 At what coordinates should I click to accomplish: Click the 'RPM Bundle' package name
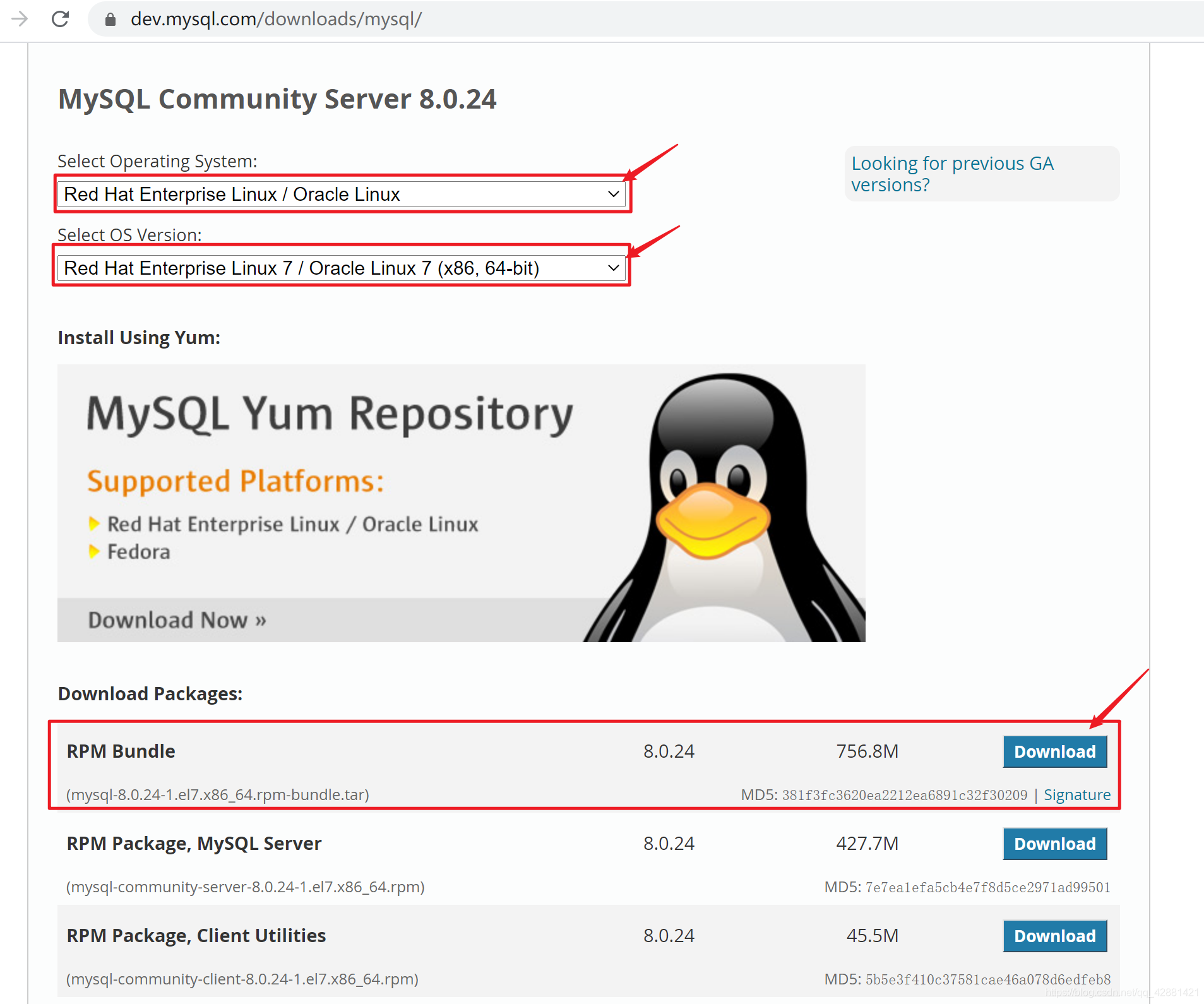[x=121, y=751]
